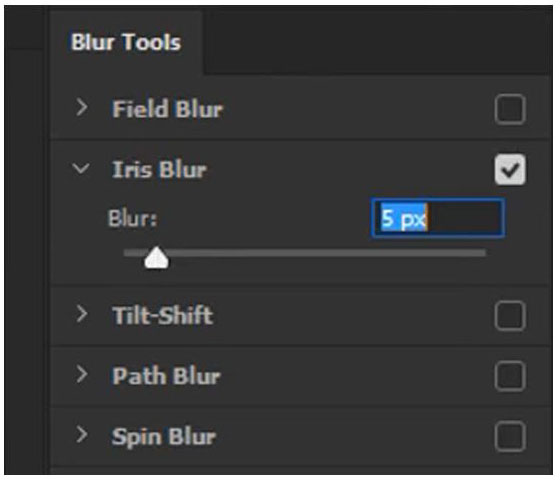This screenshot has height=485, width=560.
Task: Enable the Spin Blur checkbox
Action: [510, 436]
